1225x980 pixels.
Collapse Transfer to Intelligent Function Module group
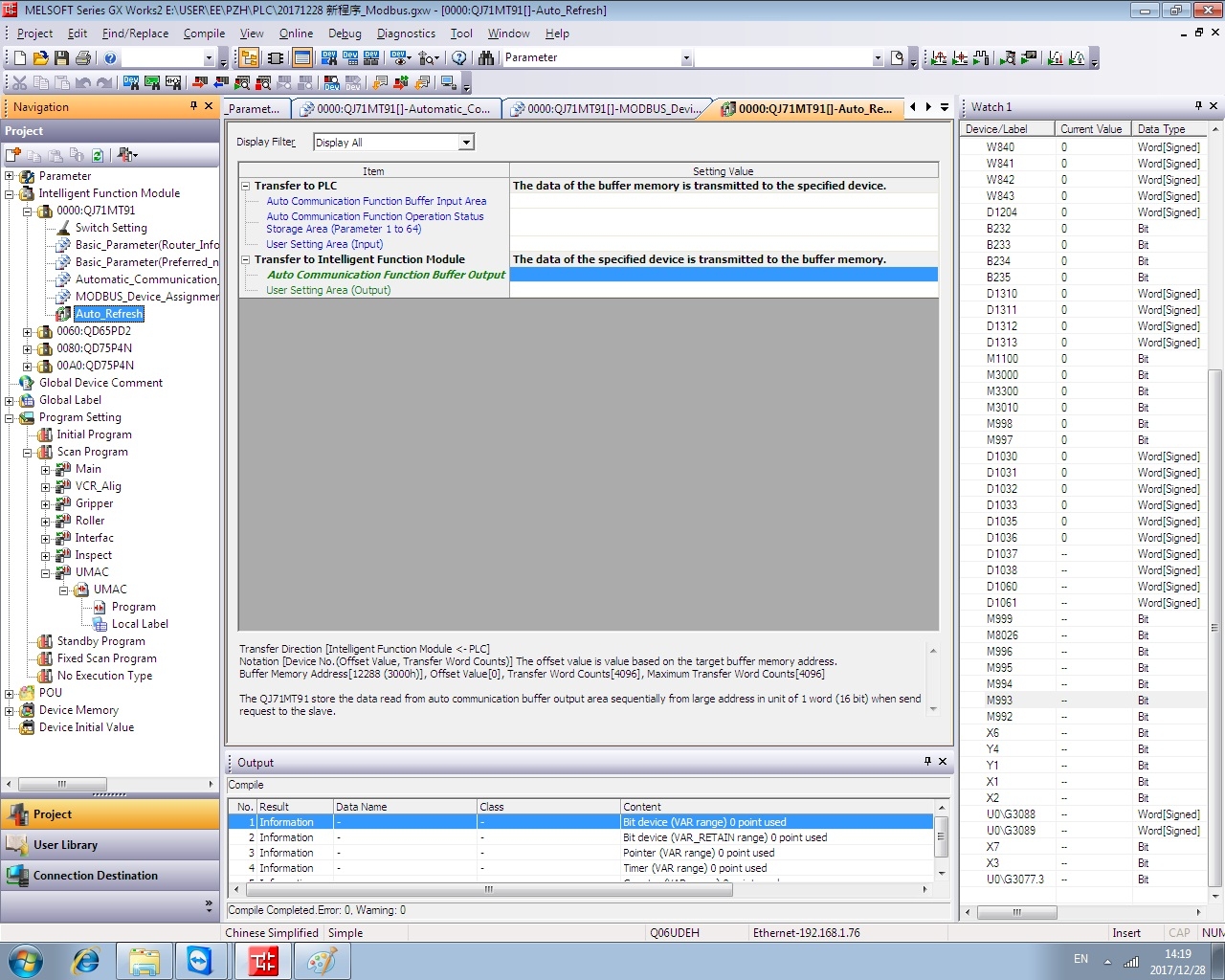[245, 259]
